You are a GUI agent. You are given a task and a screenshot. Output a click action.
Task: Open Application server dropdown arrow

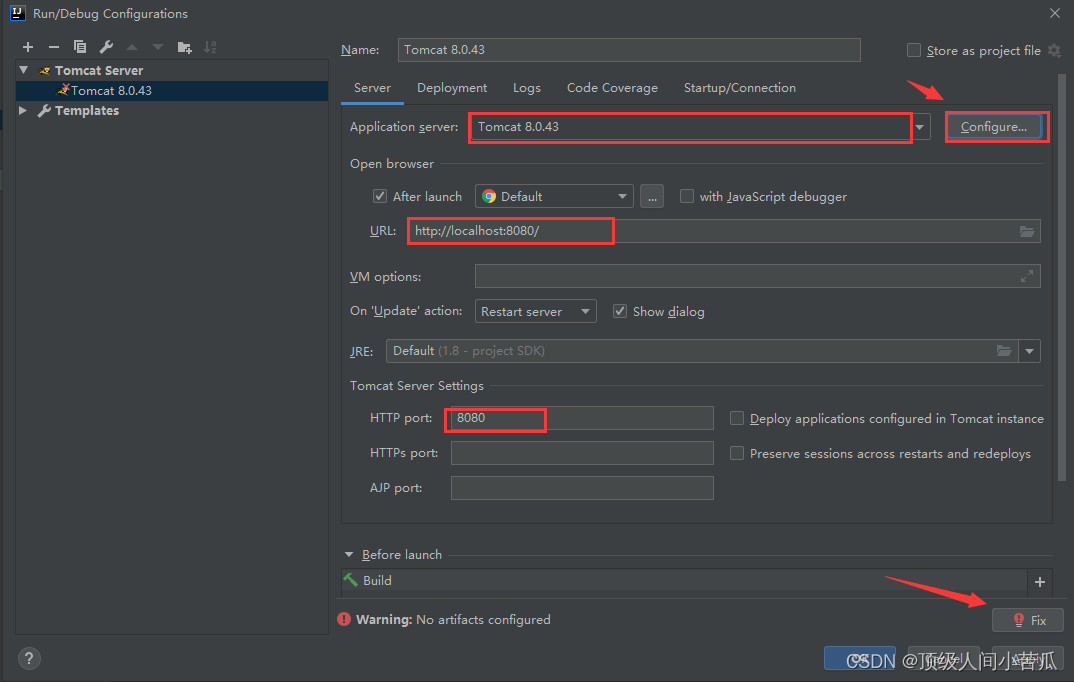point(920,127)
